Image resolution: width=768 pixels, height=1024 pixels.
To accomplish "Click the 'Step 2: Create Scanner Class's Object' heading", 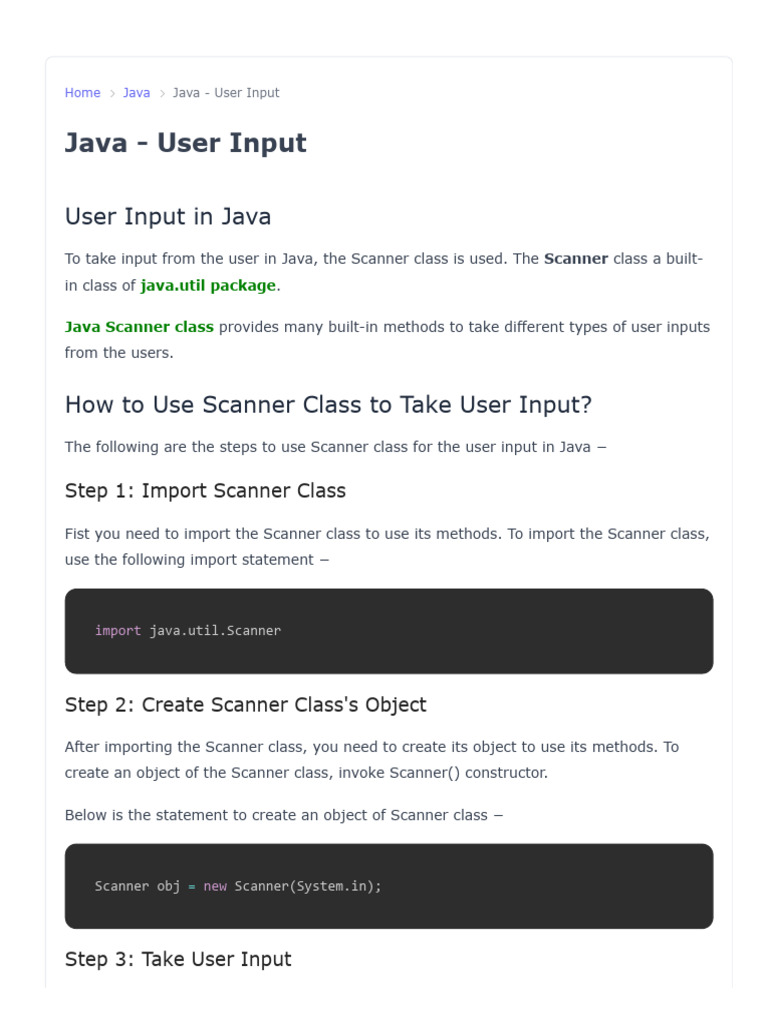I will pyautogui.click(x=246, y=705).
